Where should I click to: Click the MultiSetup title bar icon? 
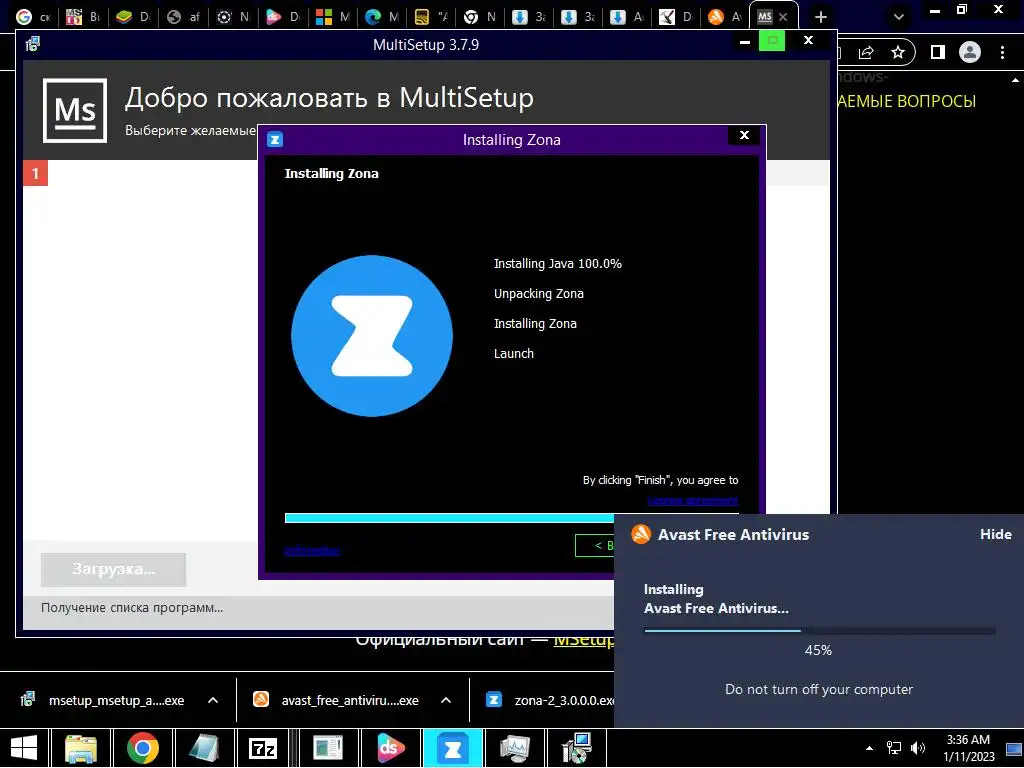click(33, 44)
